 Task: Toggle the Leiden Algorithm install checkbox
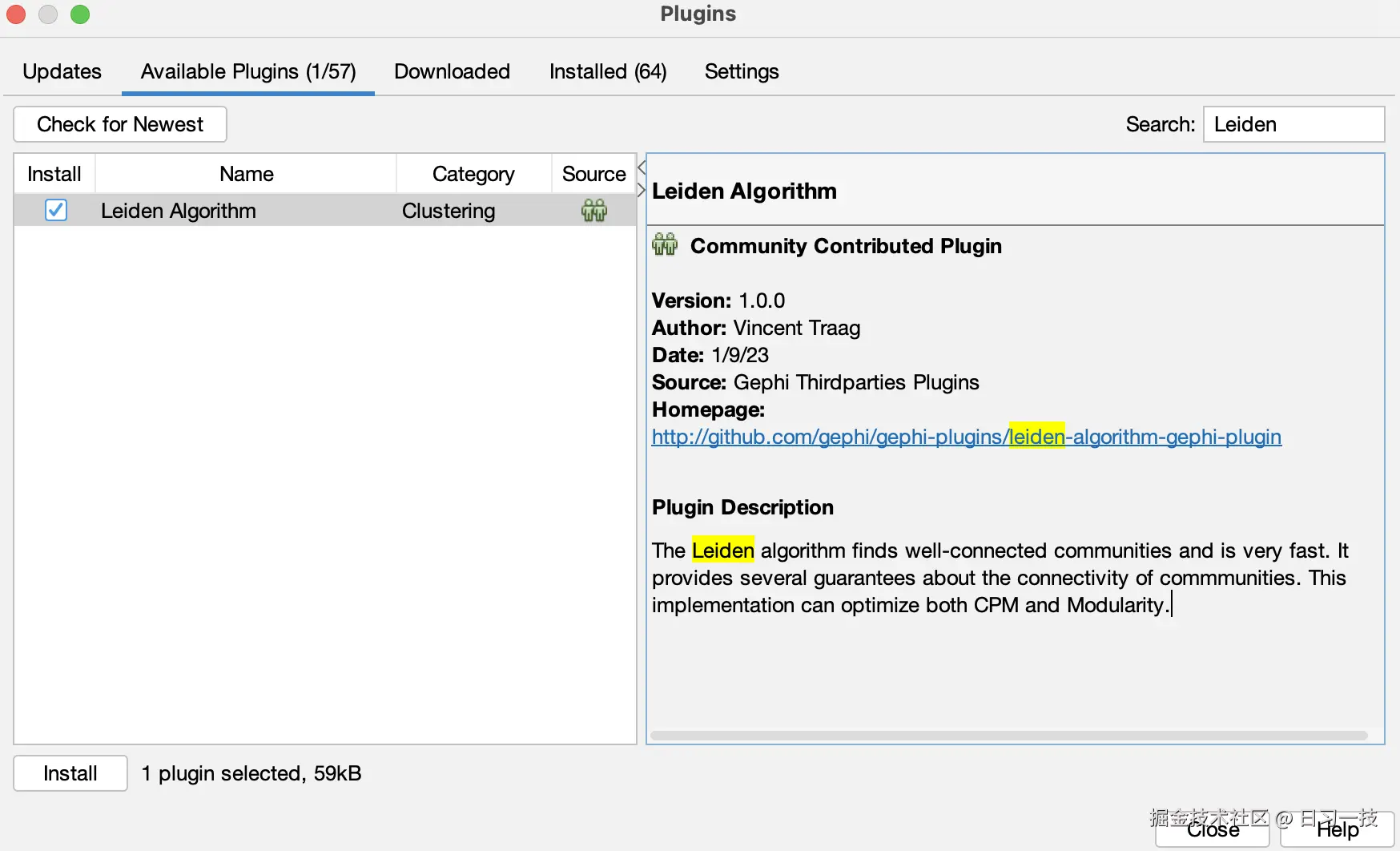point(55,210)
